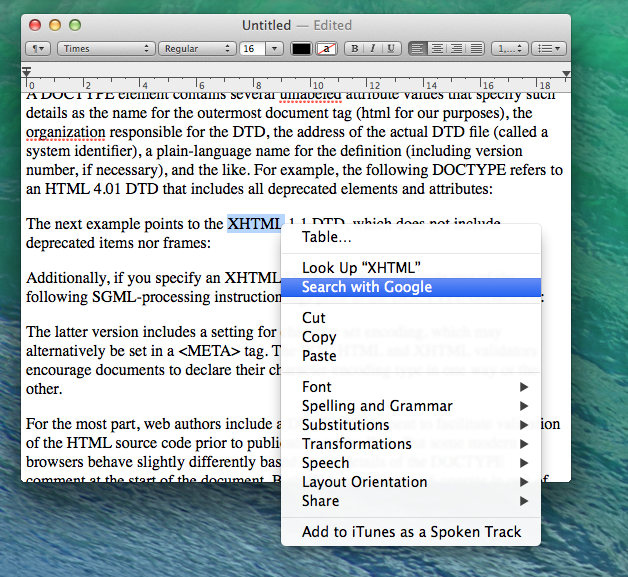This screenshot has height=577, width=628.
Task: Expand the Substitutions submenu
Action: coord(411,425)
